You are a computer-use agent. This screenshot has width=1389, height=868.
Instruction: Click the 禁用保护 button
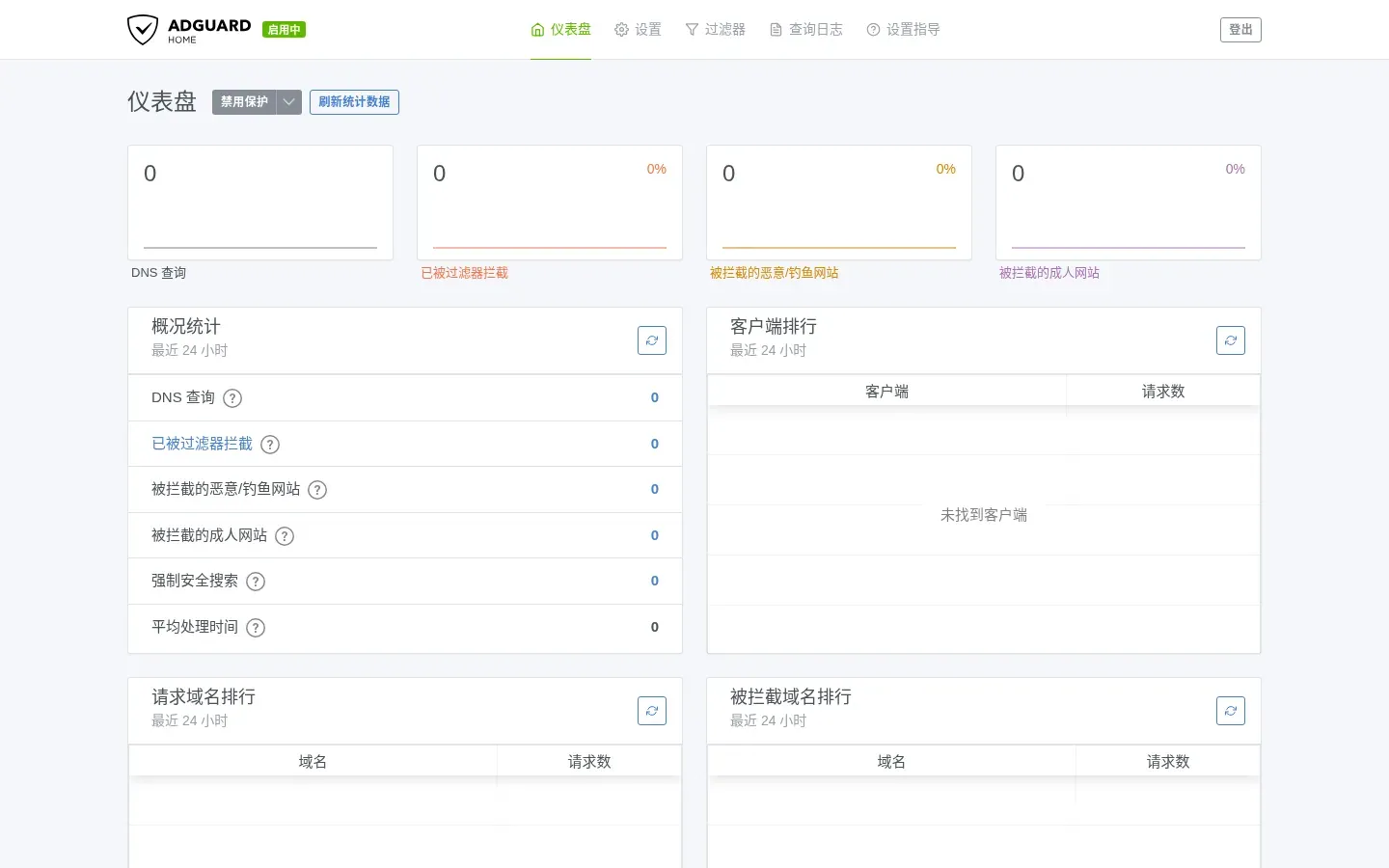[x=244, y=102]
